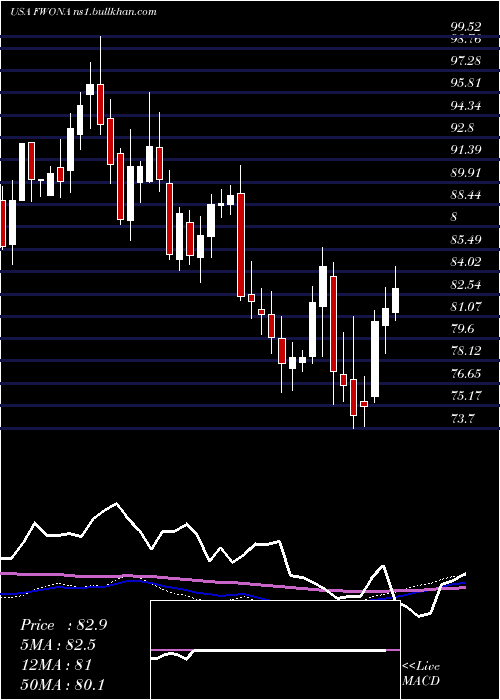
Task: Click the '5MA : 82.5' readout
Action: coord(58,645)
